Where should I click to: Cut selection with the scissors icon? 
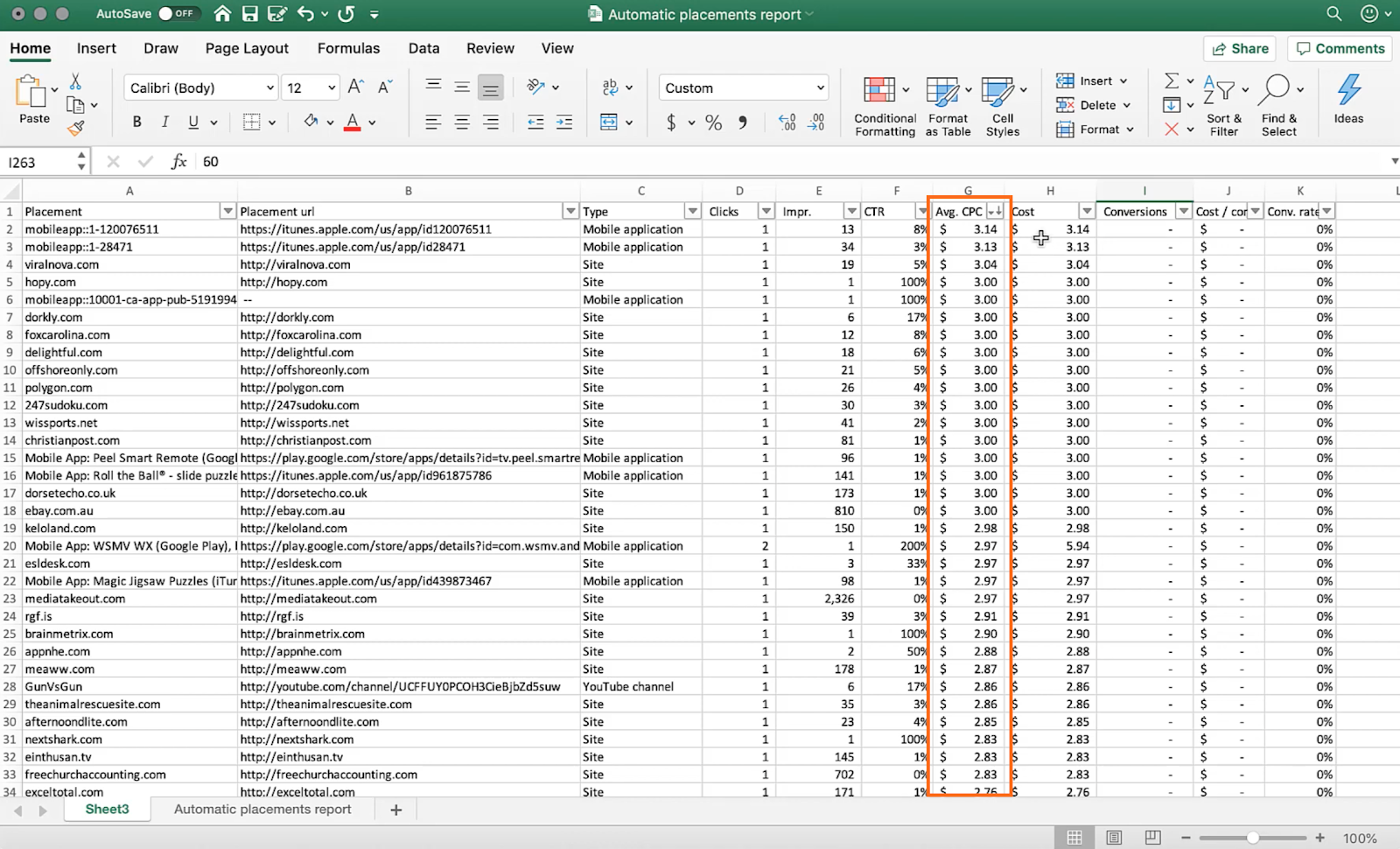[75, 81]
